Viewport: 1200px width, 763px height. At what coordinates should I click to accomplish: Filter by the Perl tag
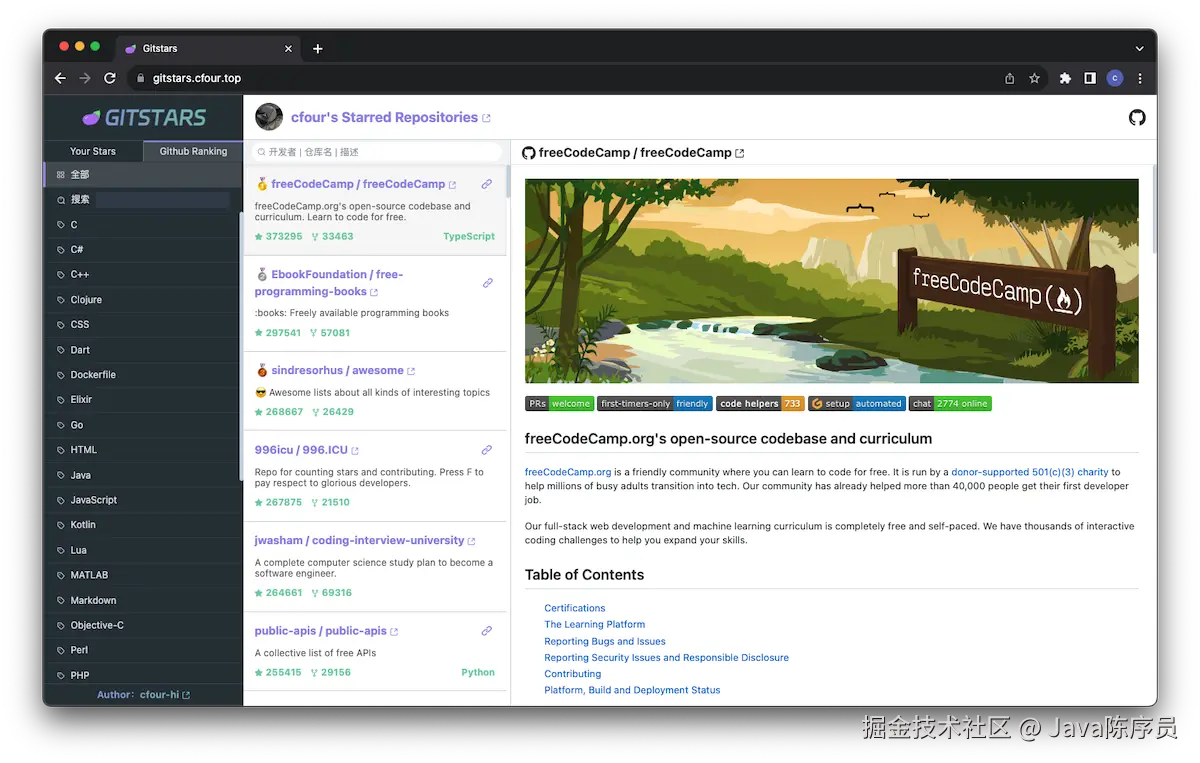click(x=143, y=650)
